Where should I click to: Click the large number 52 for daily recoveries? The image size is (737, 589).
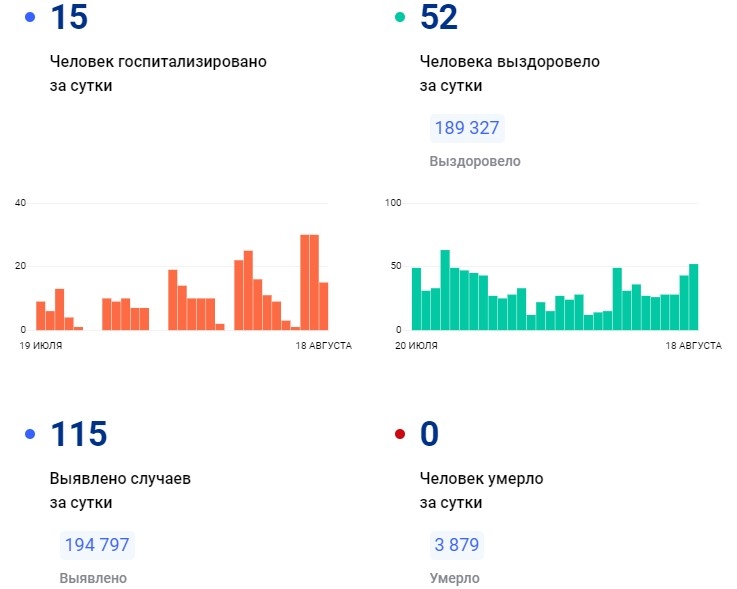(440, 17)
